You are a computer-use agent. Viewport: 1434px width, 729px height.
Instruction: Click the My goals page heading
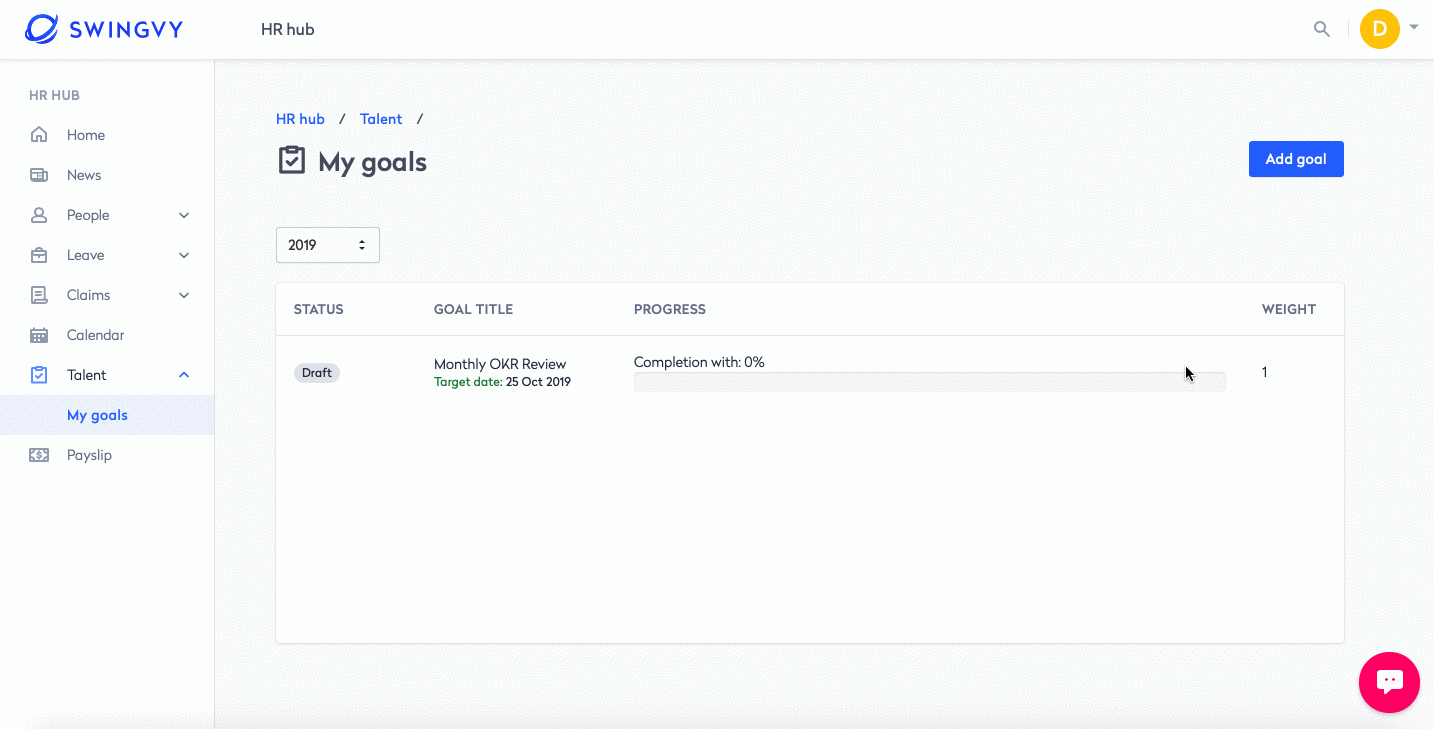pos(372,162)
